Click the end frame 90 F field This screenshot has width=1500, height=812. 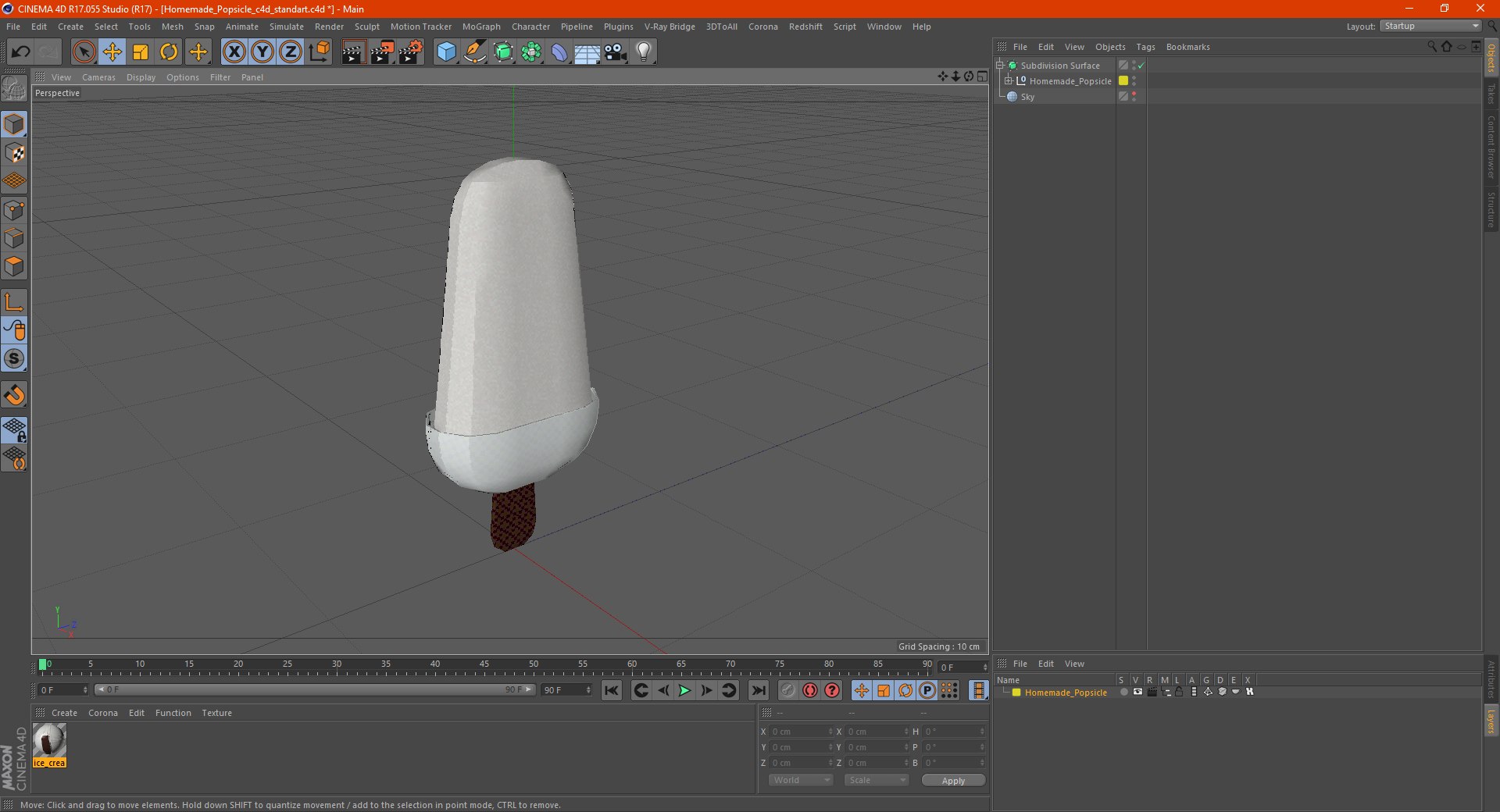coord(566,690)
